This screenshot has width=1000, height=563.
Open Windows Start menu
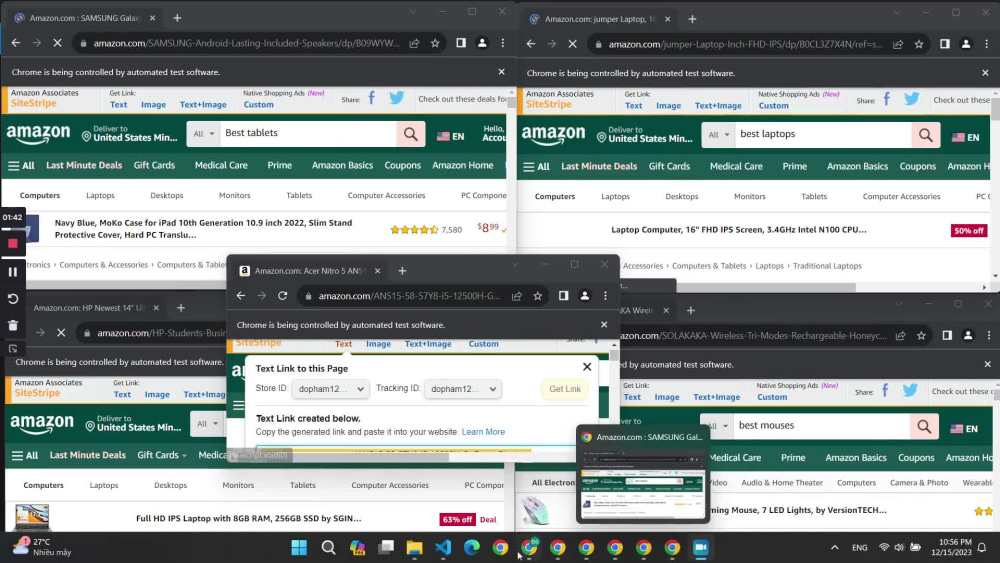[299, 548]
